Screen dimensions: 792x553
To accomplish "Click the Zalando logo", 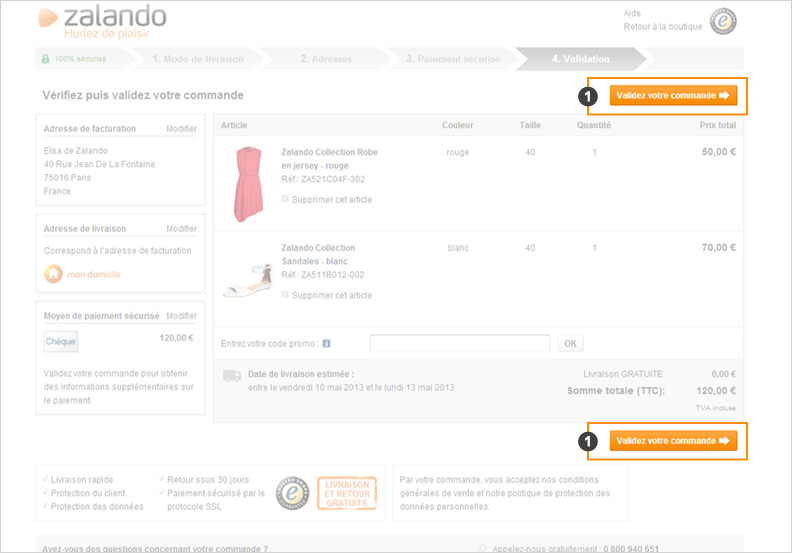I will [x=103, y=21].
